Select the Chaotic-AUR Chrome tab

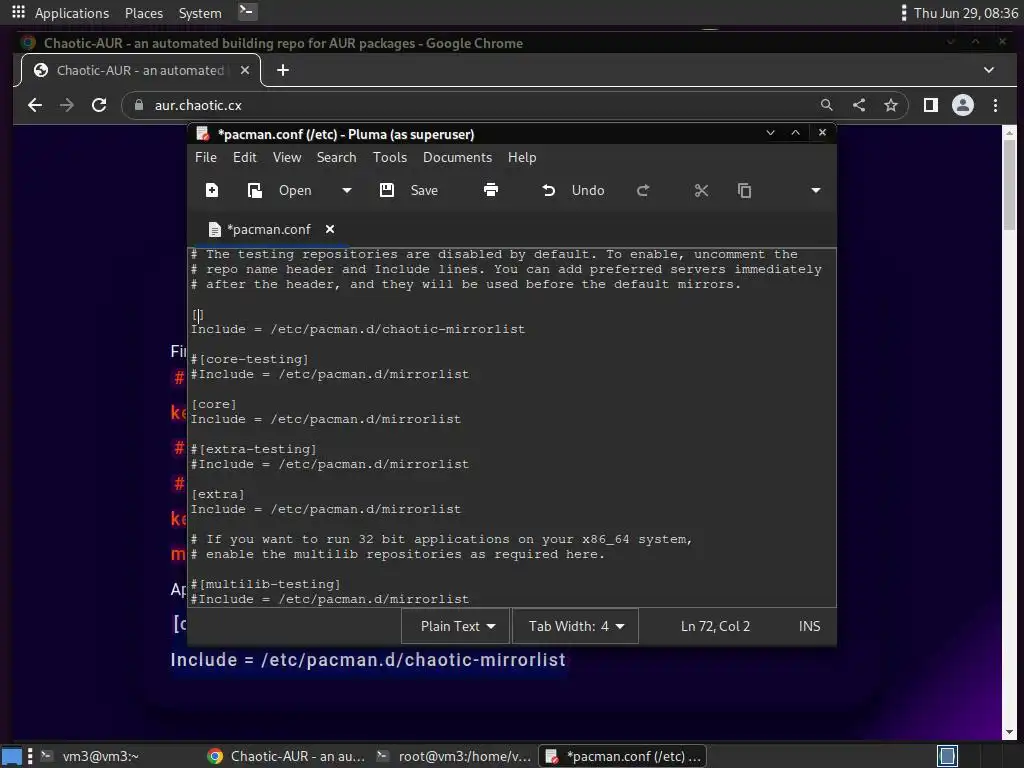[142, 70]
